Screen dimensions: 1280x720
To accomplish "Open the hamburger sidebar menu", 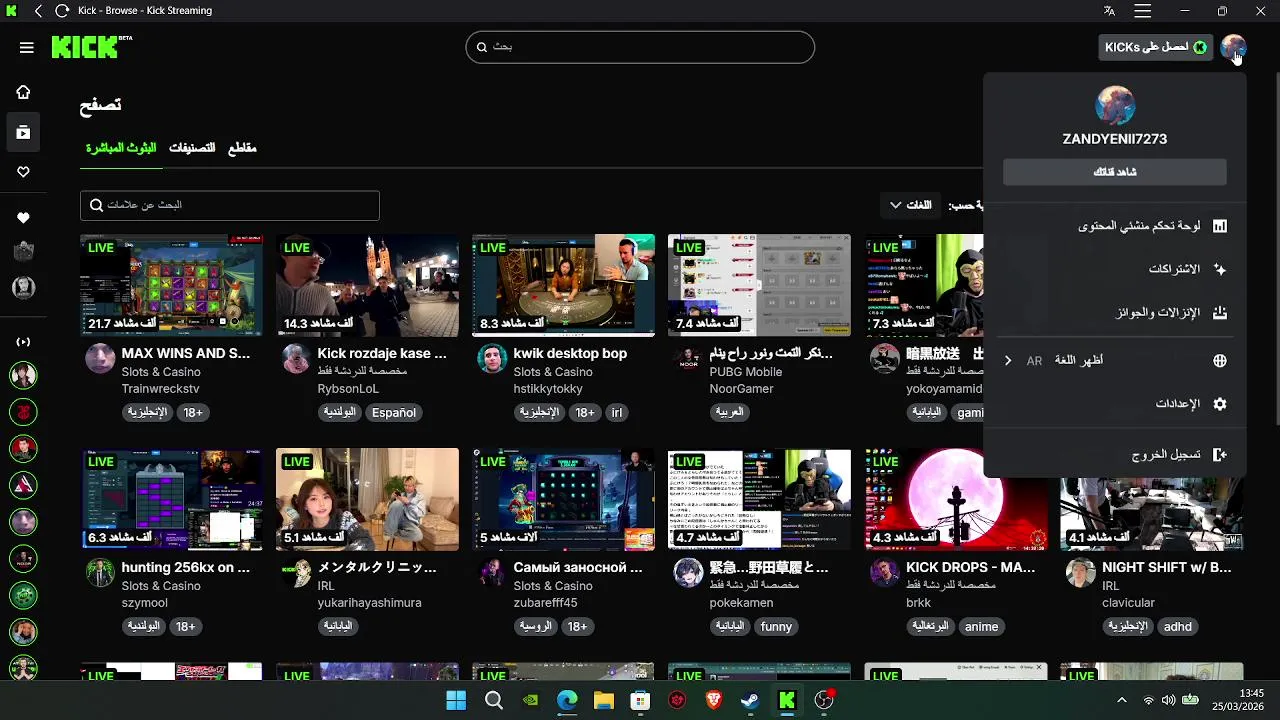I will [27, 47].
